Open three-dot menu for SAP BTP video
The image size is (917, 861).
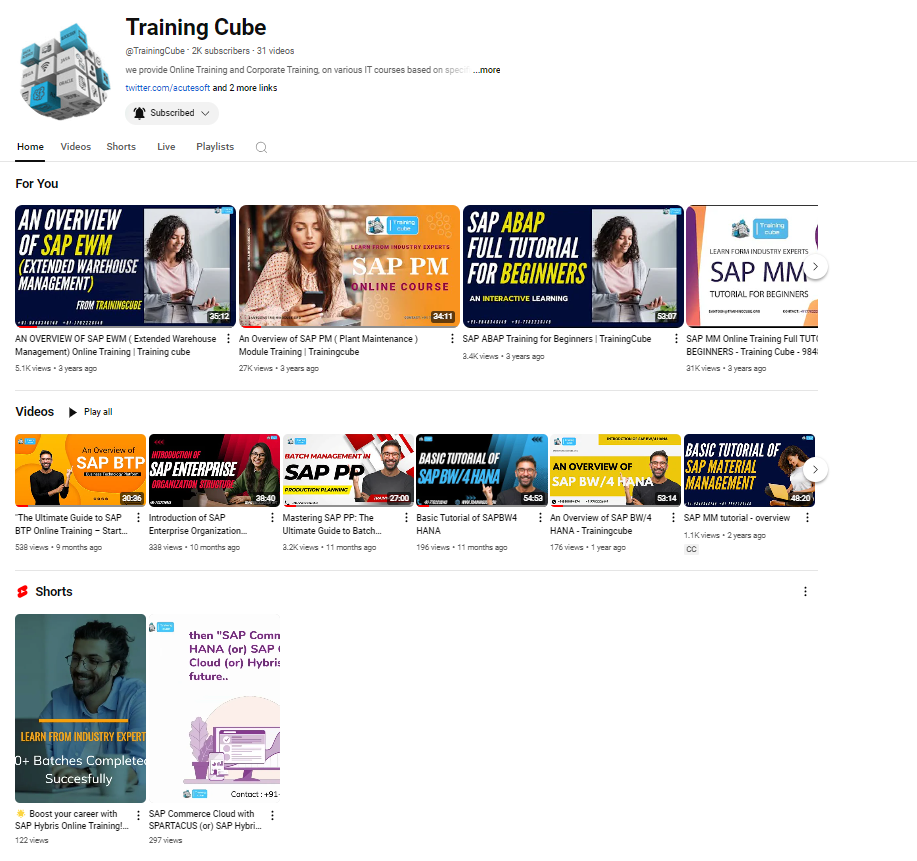139,518
